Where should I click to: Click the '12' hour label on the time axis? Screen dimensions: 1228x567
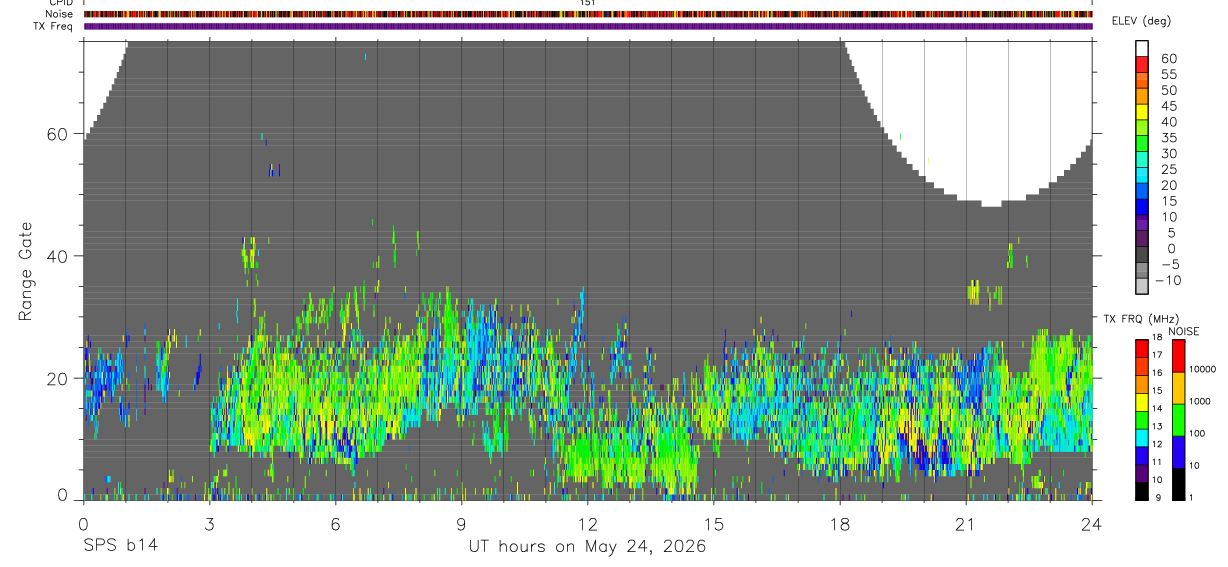tap(587, 524)
